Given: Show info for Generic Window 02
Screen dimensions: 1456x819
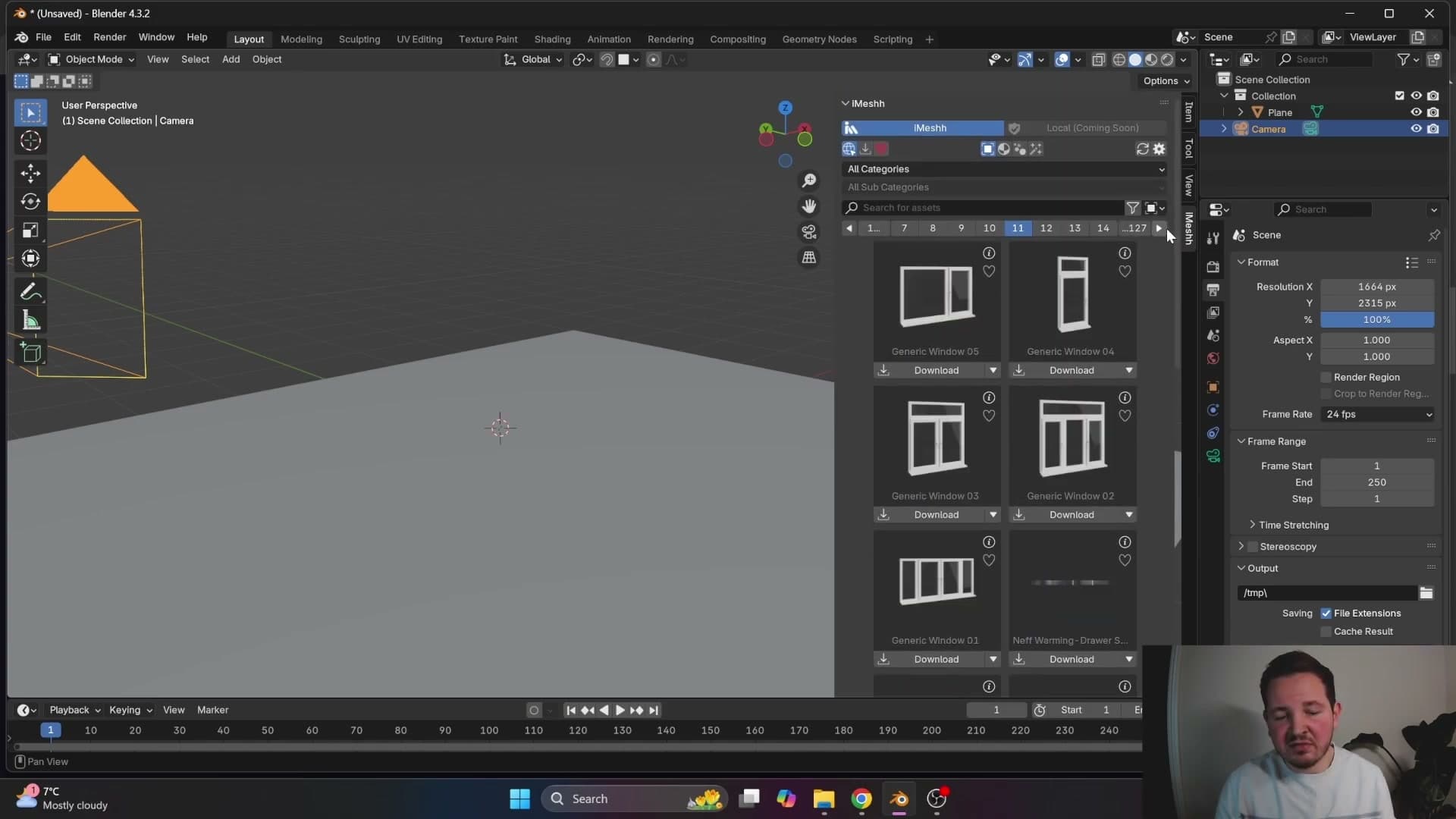Looking at the screenshot, I should [x=1125, y=398].
